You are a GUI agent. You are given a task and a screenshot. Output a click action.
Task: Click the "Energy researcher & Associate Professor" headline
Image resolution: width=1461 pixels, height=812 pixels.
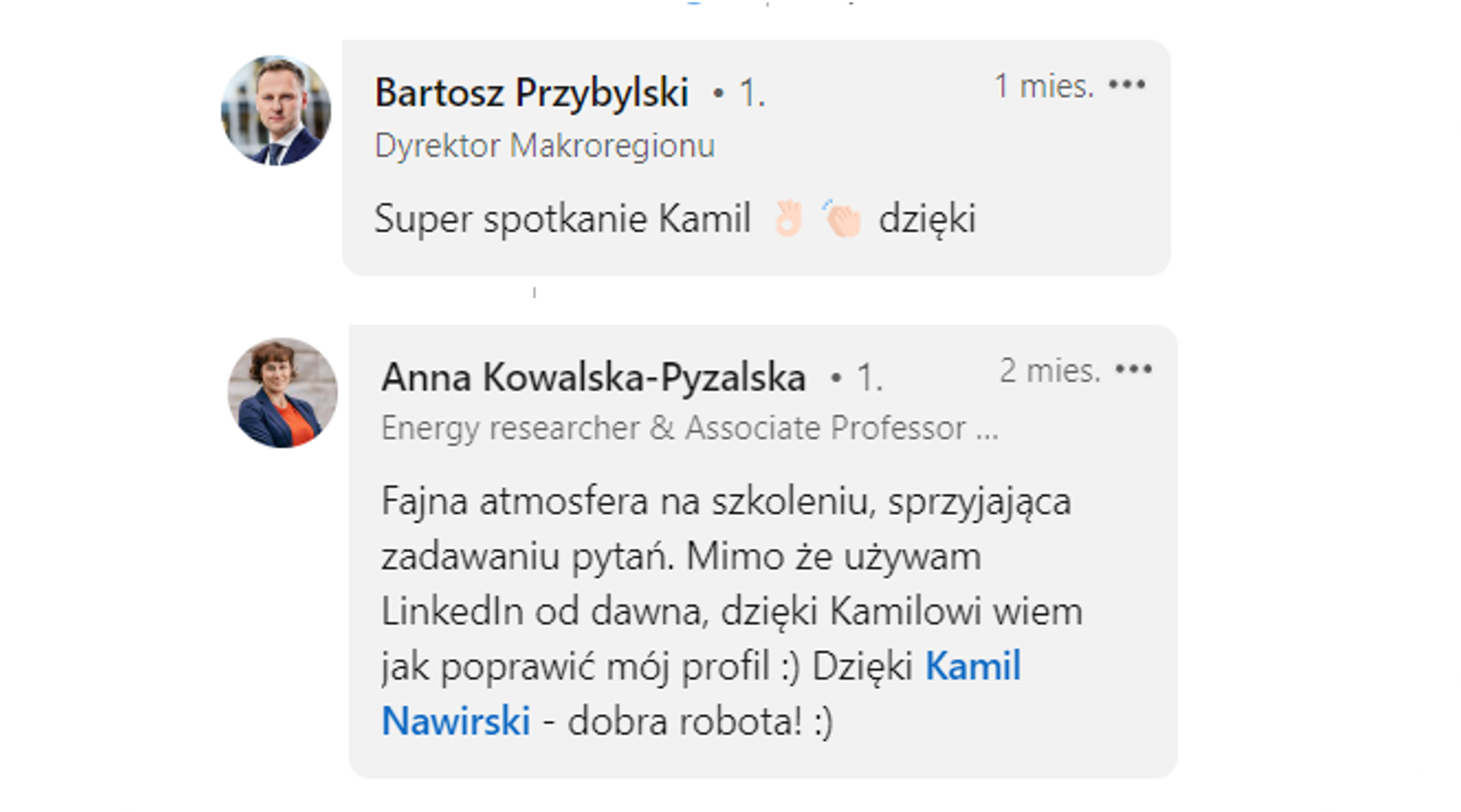coord(673,428)
